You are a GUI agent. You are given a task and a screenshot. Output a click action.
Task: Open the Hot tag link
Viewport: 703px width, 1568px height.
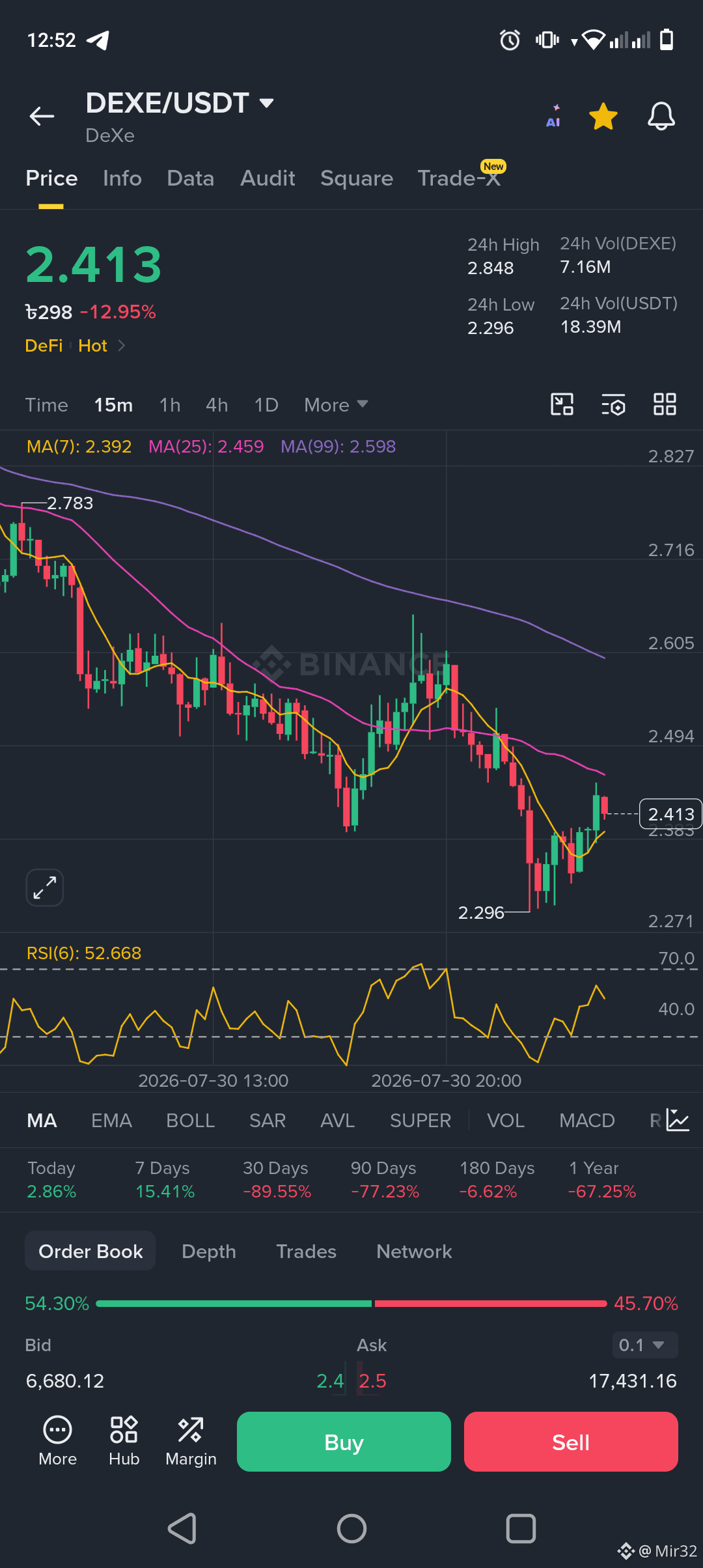click(x=92, y=345)
